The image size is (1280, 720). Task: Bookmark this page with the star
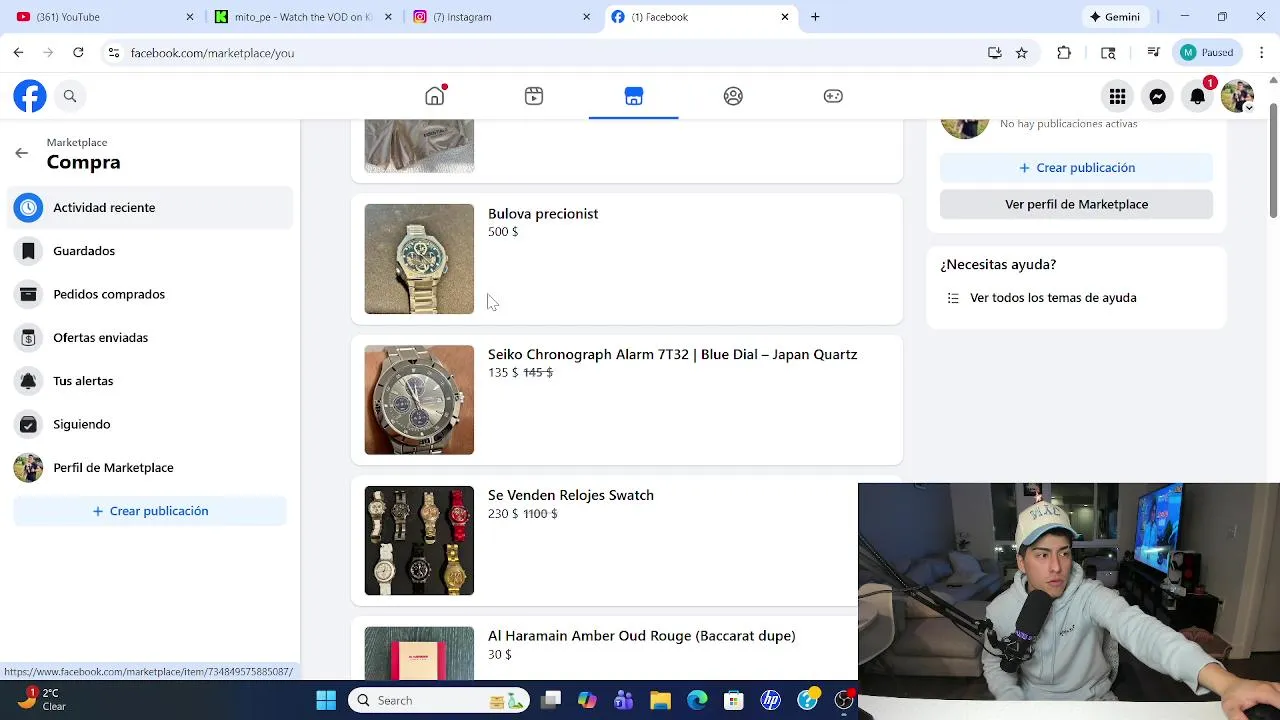(x=1021, y=53)
